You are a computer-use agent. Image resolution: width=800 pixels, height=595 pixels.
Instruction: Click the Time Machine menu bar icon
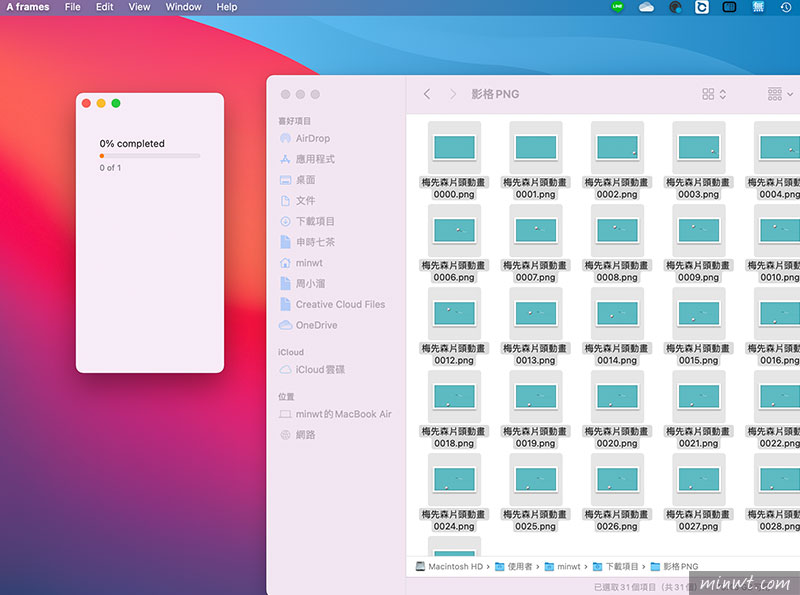pos(786,7)
